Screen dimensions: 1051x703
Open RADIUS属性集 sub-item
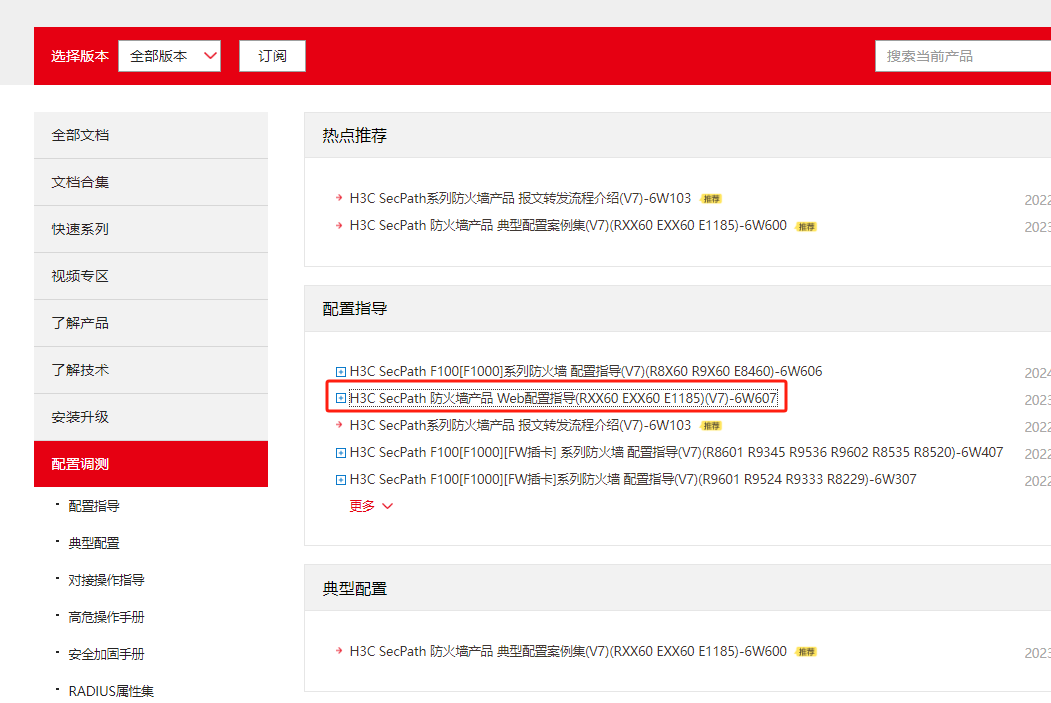point(111,691)
